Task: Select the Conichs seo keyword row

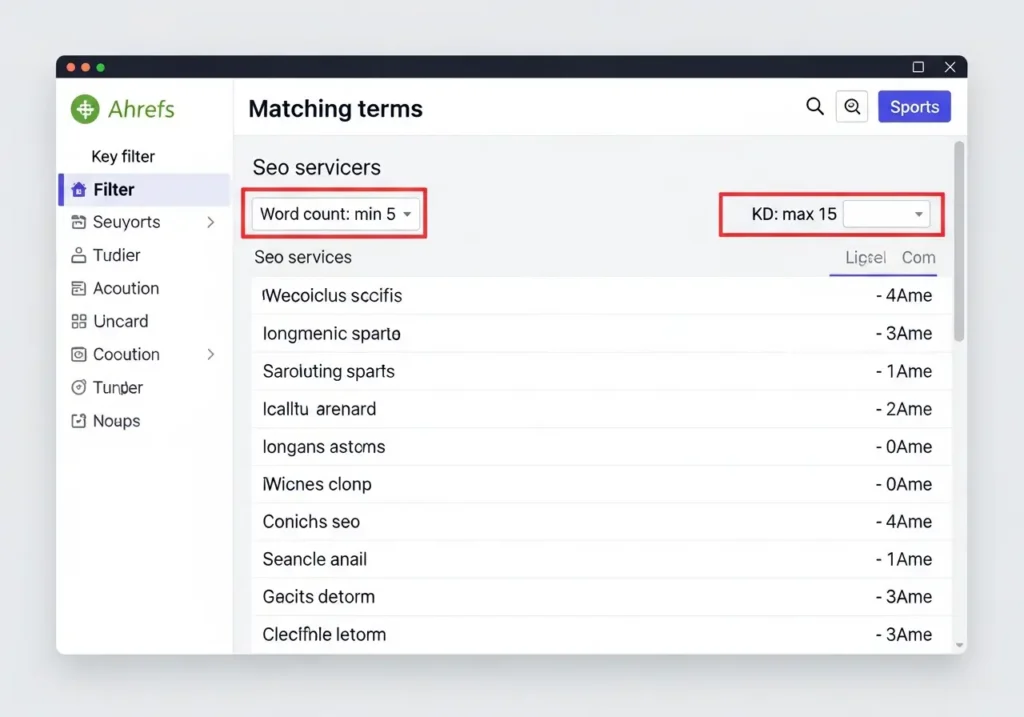Action: [x=600, y=522]
